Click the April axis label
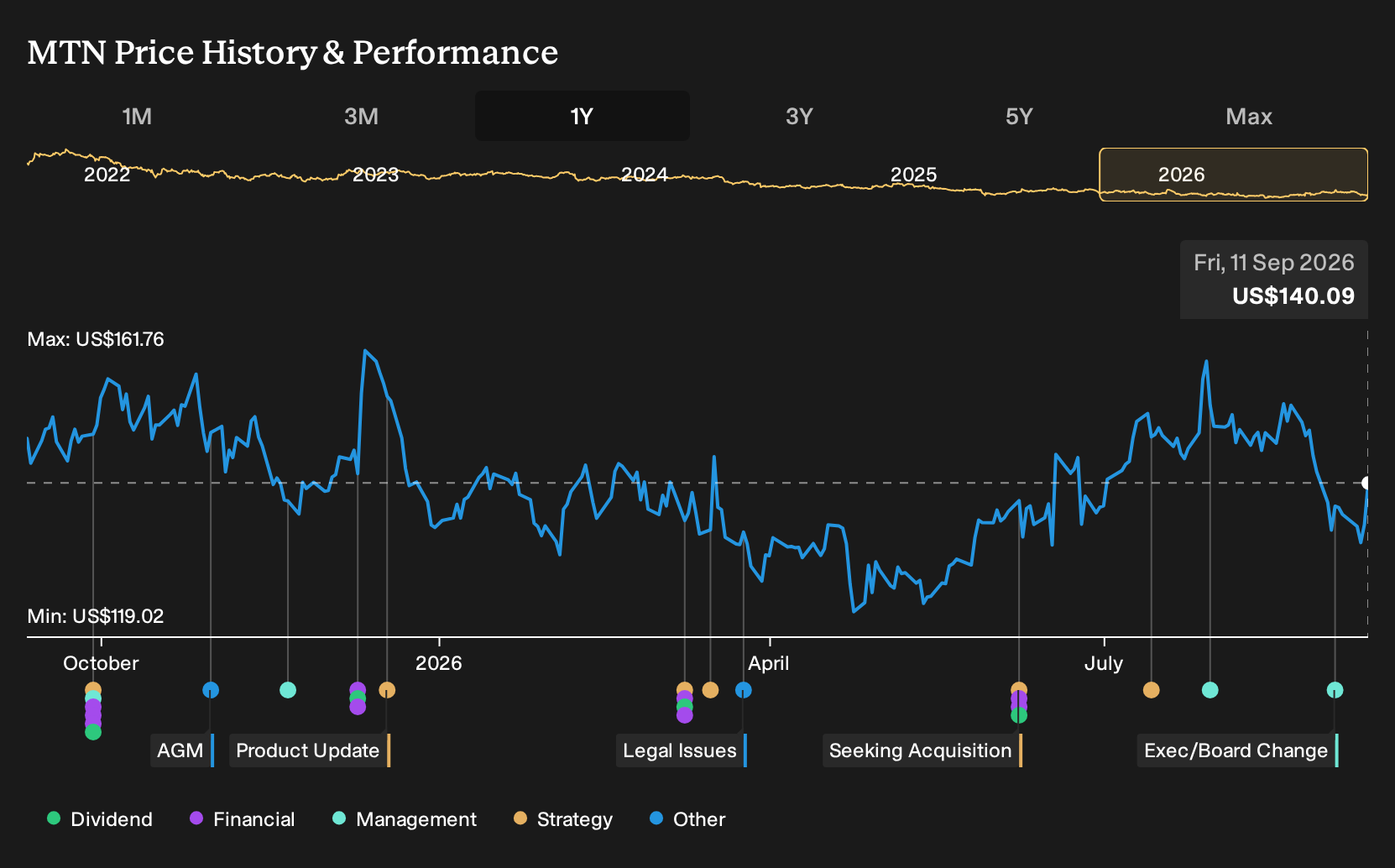Viewport: 1395px width, 868px height. [x=769, y=663]
